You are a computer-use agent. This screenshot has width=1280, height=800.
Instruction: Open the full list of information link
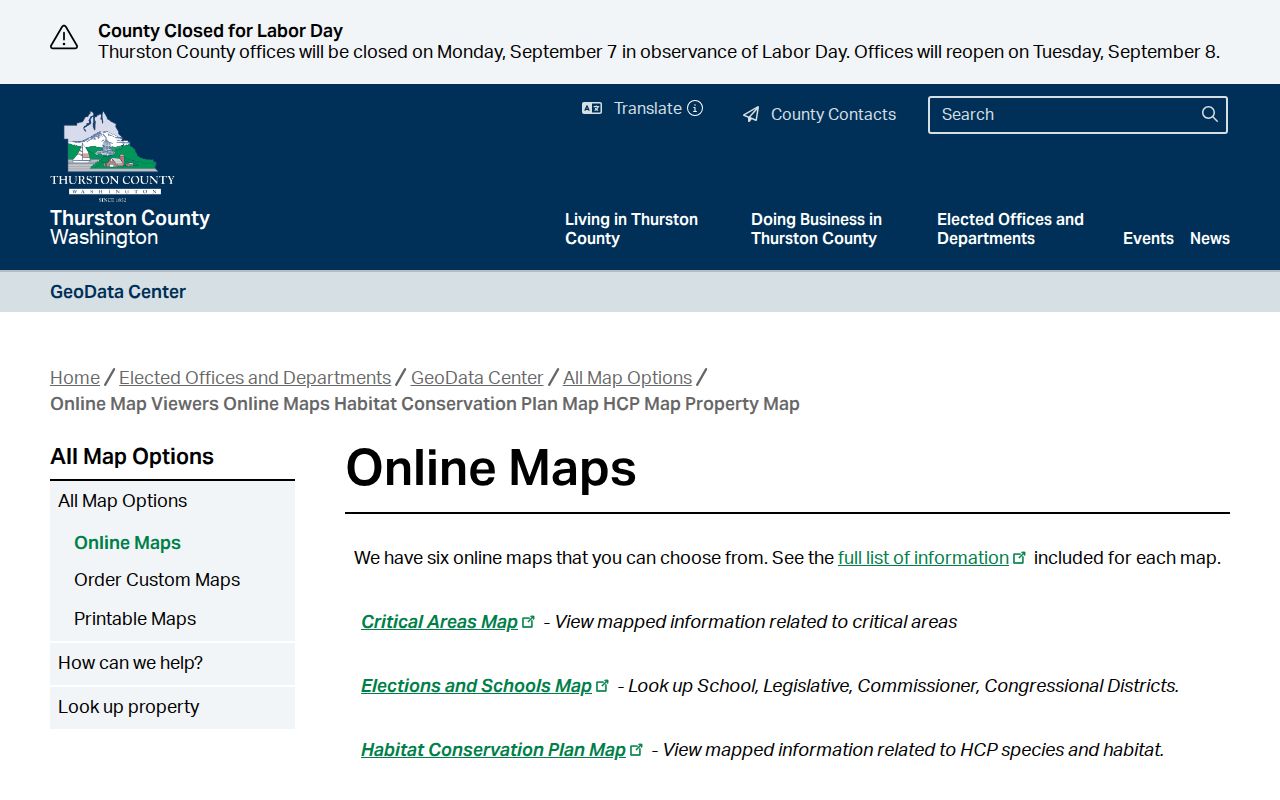tap(923, 558)
